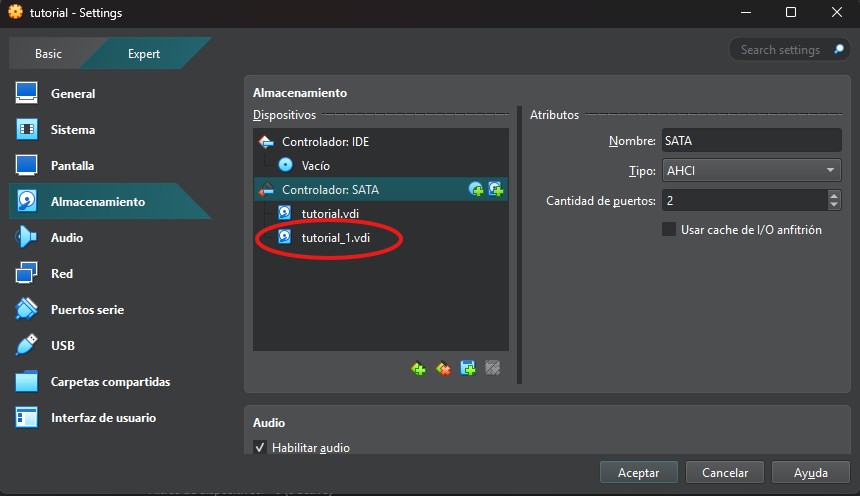The height and width of the screenshot is (496, 860).
Task: Click the Ayuda button
Action: tap(811, 472)
